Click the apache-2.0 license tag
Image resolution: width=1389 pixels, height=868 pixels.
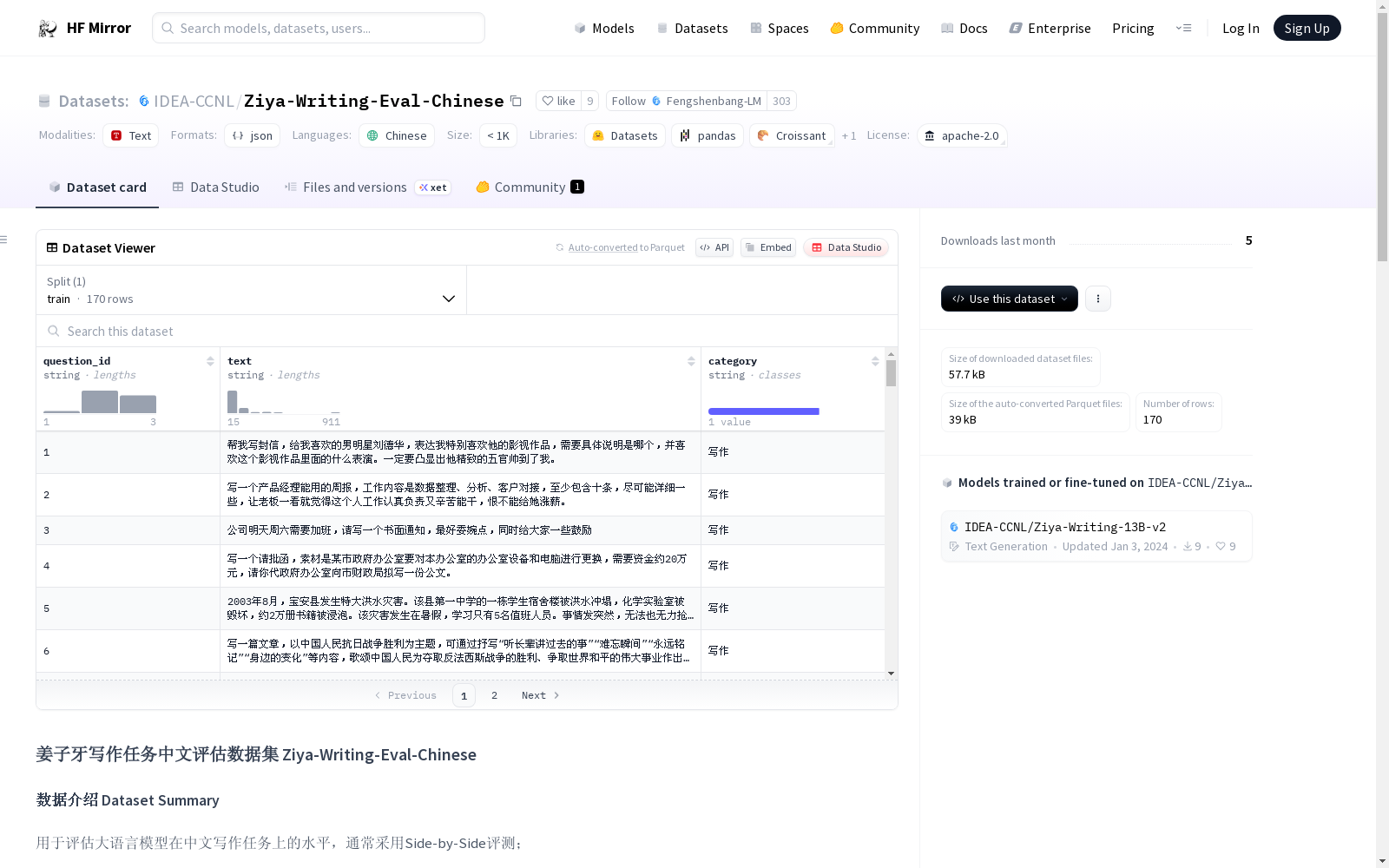coord(962,135)
